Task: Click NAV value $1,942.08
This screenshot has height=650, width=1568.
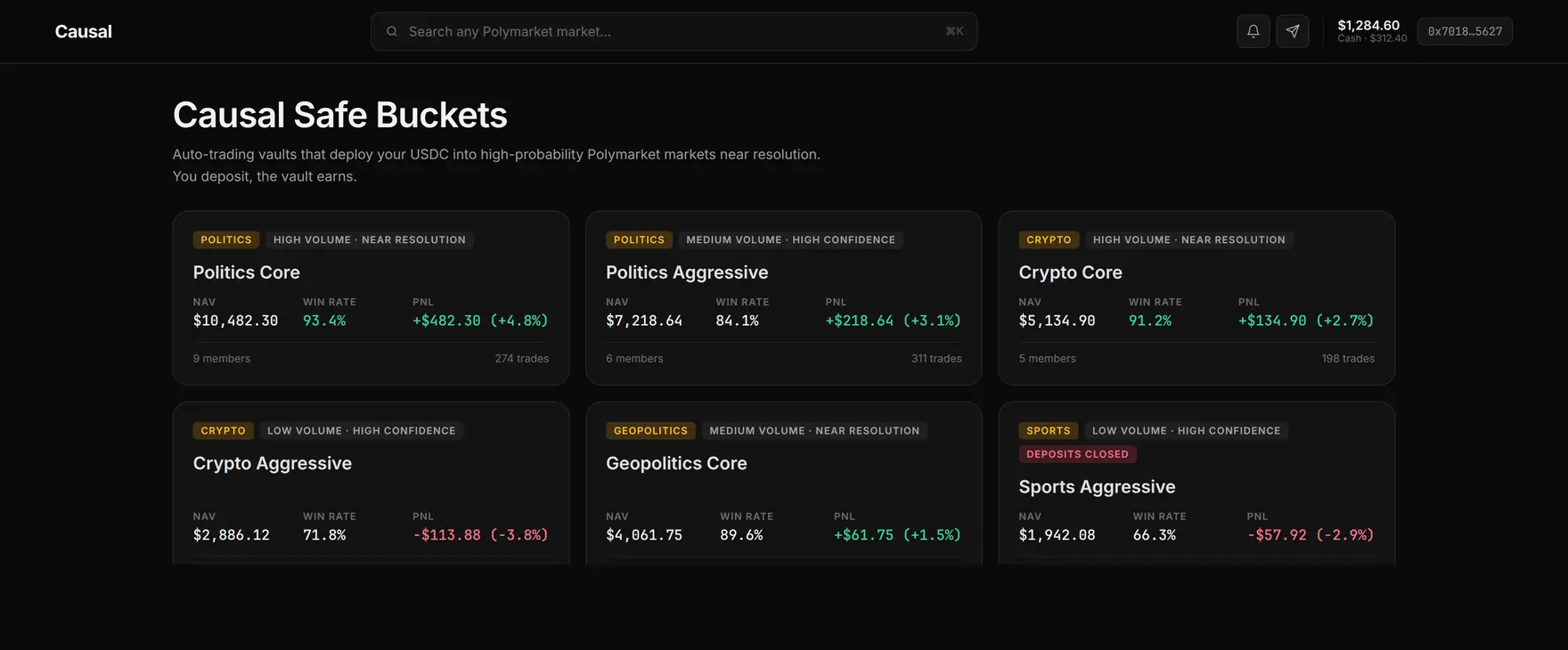Action: [1057, 535]
